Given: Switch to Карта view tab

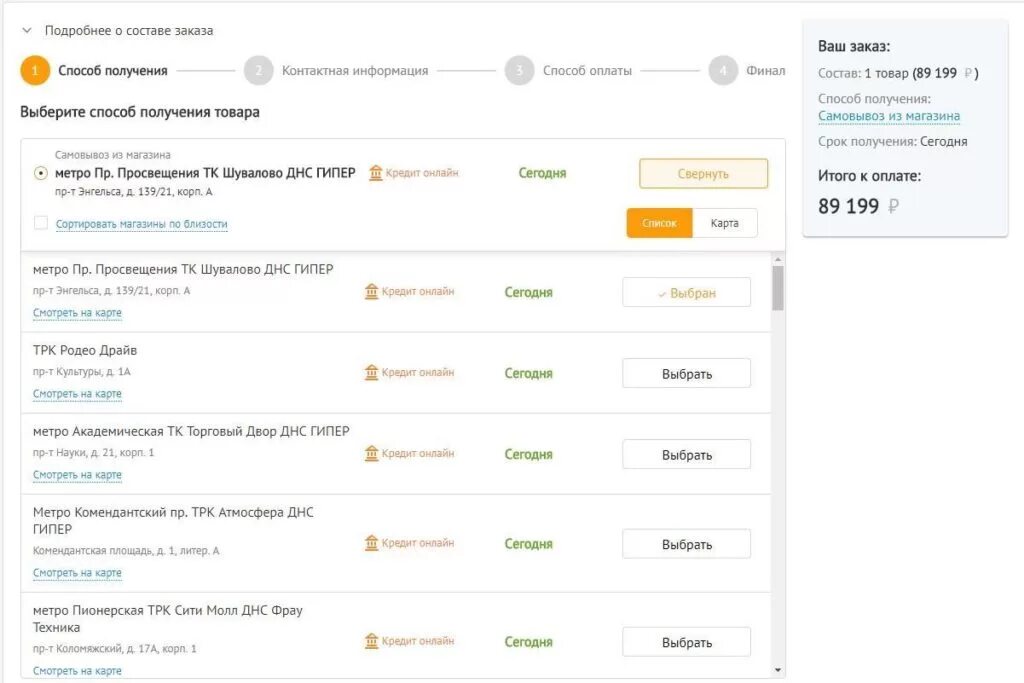Looking at the screenshot, I should 724,223.
